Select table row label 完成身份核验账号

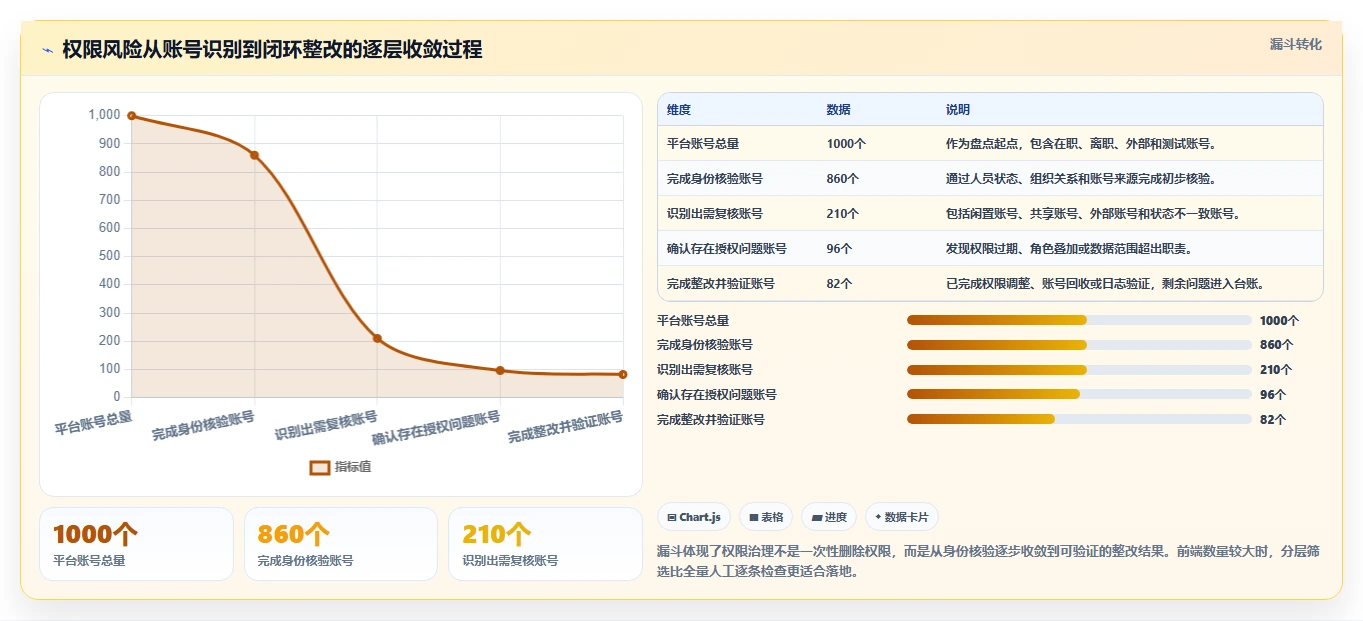715,179
